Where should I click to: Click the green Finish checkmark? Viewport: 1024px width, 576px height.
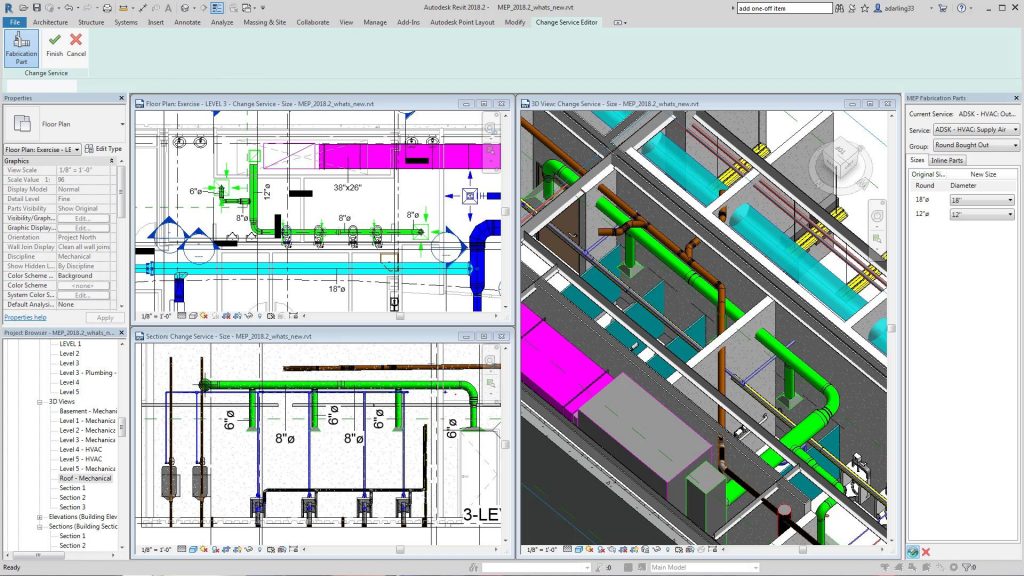[x=54, y=44]
